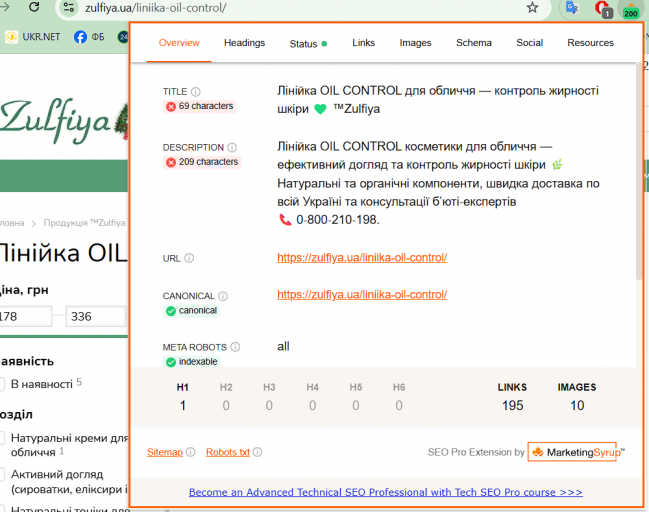Image resolution: width=649 pixels, height=512 pixels.
Task: Click the info icon beside Sitemap
Action: point(190,452)
